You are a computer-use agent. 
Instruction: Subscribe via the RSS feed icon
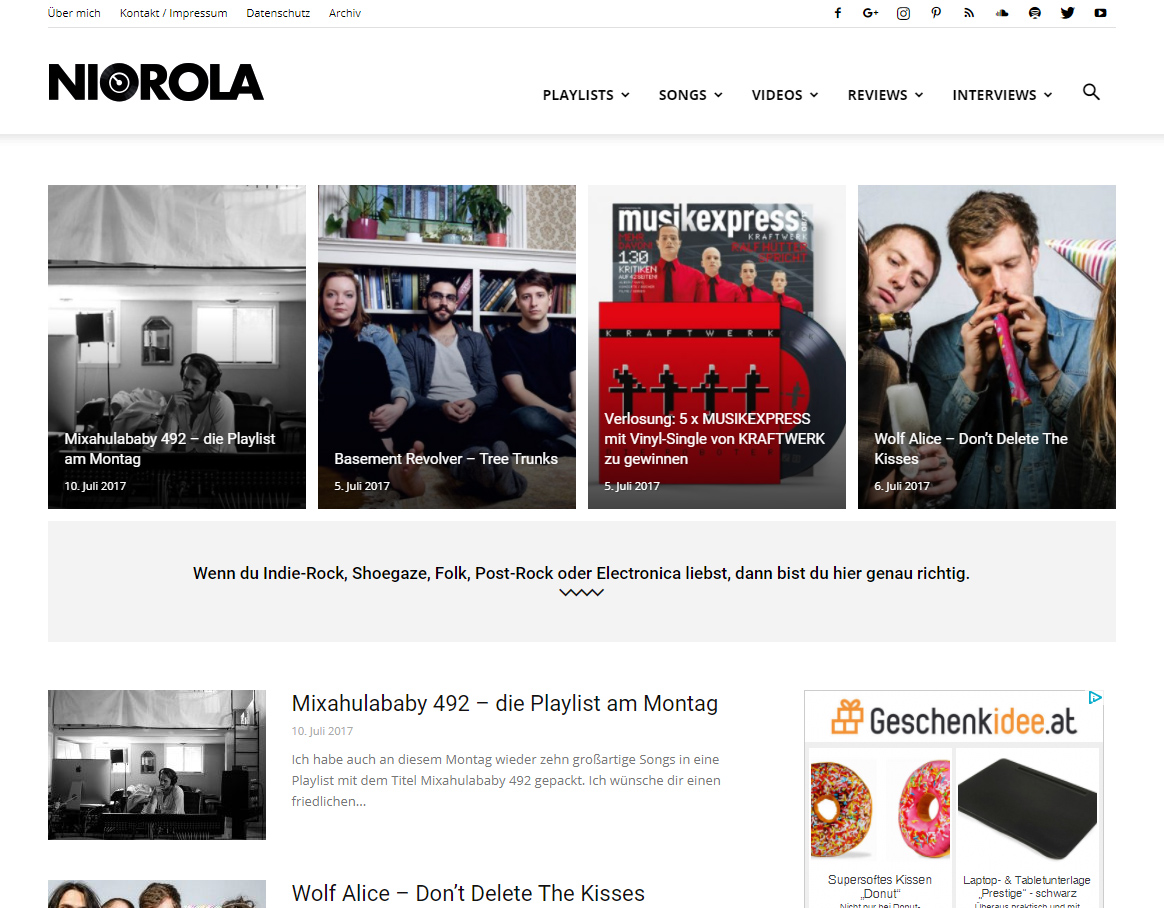[x=969, y=13]
